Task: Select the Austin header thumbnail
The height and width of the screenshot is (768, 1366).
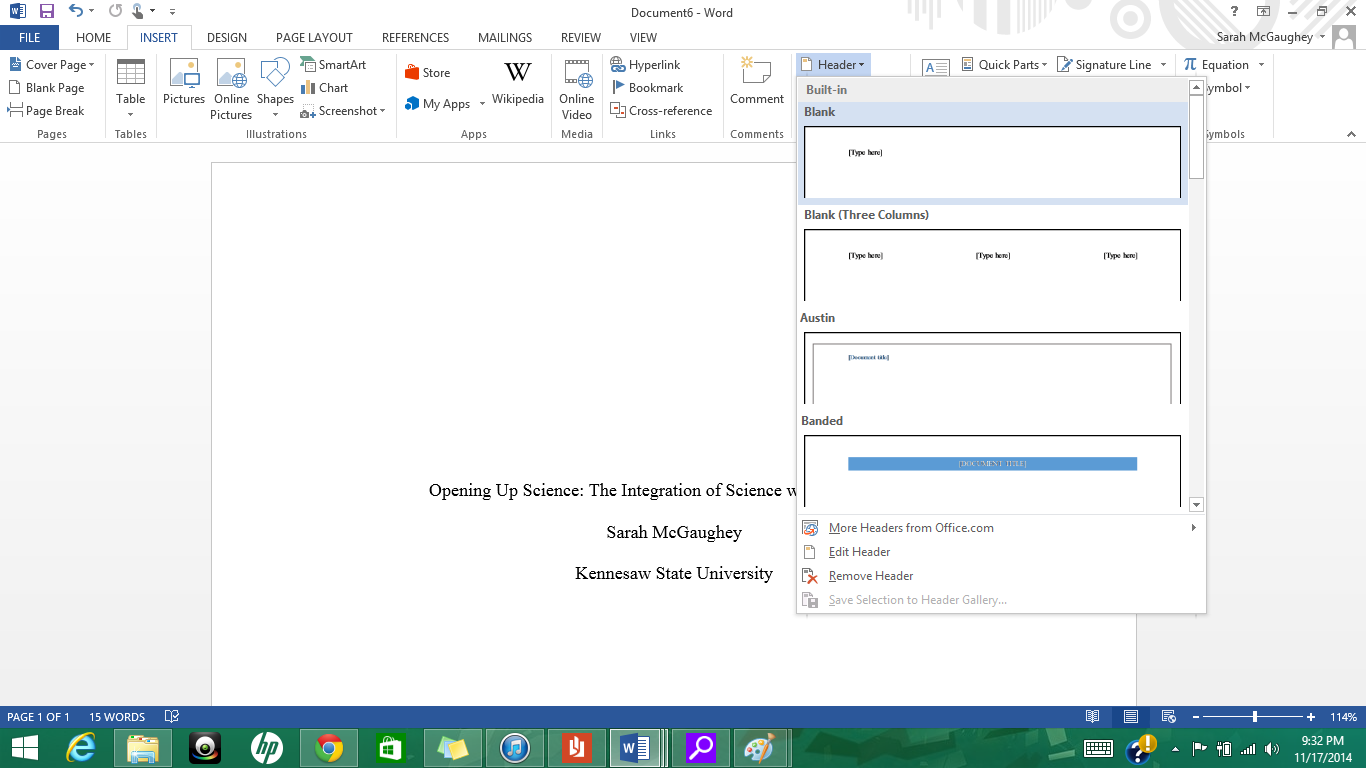Action: (x=992, y=368)
